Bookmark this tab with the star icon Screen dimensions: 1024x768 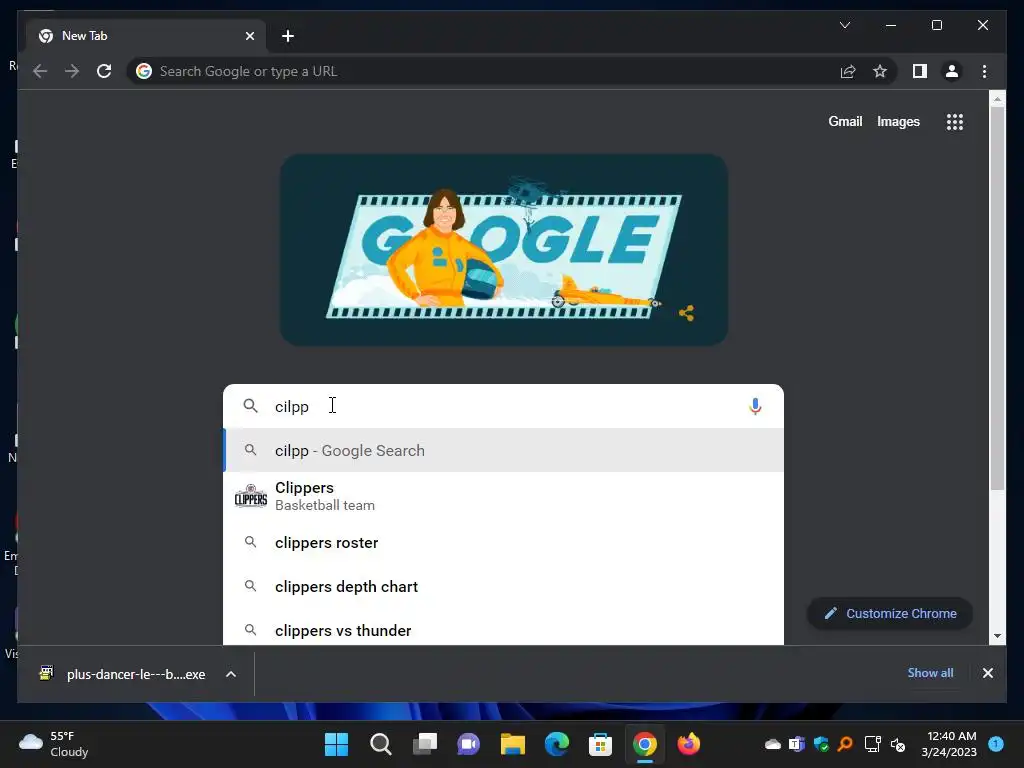tap(880, 71)
